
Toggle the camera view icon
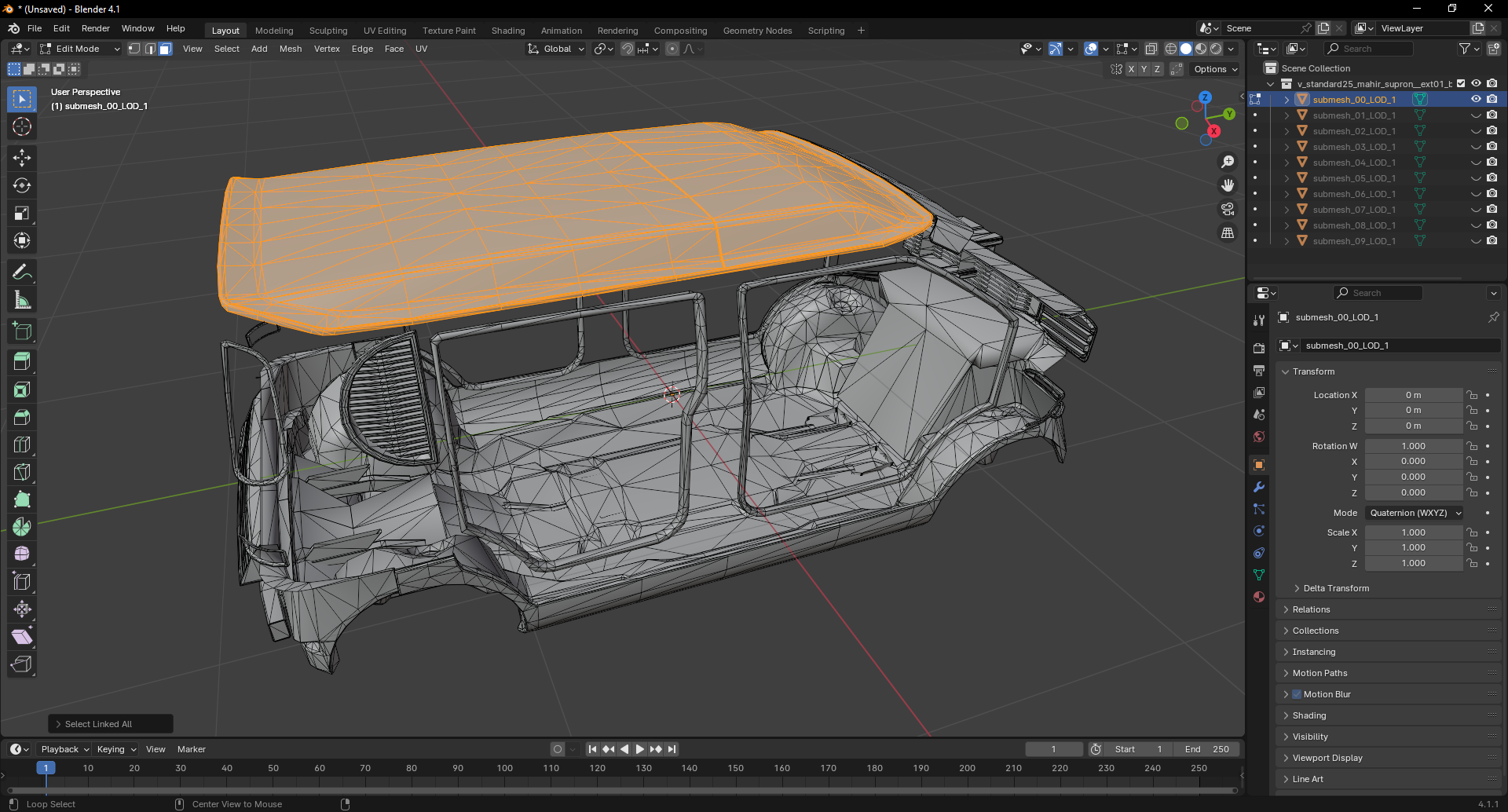coord(1227,209)
